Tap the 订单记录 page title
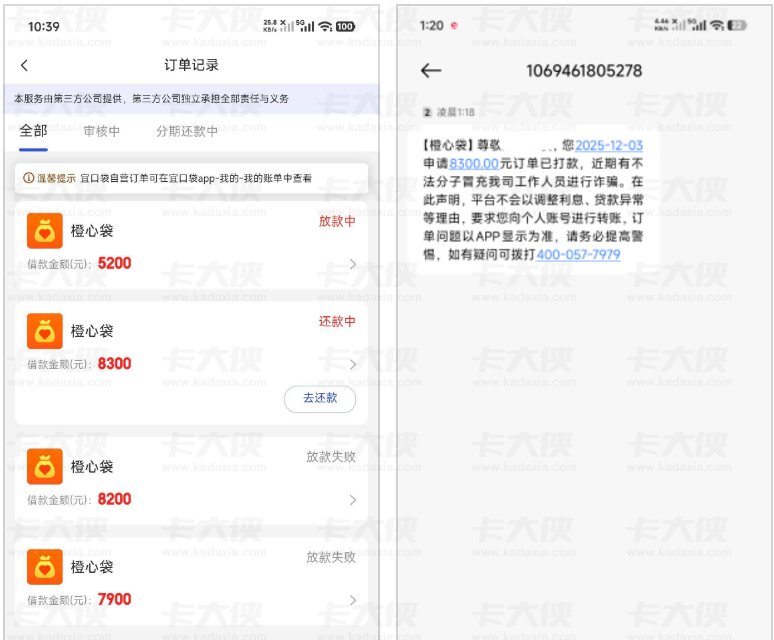Image resolution: width=774 pixels, height=640 pixels. (x=192, y=65)
